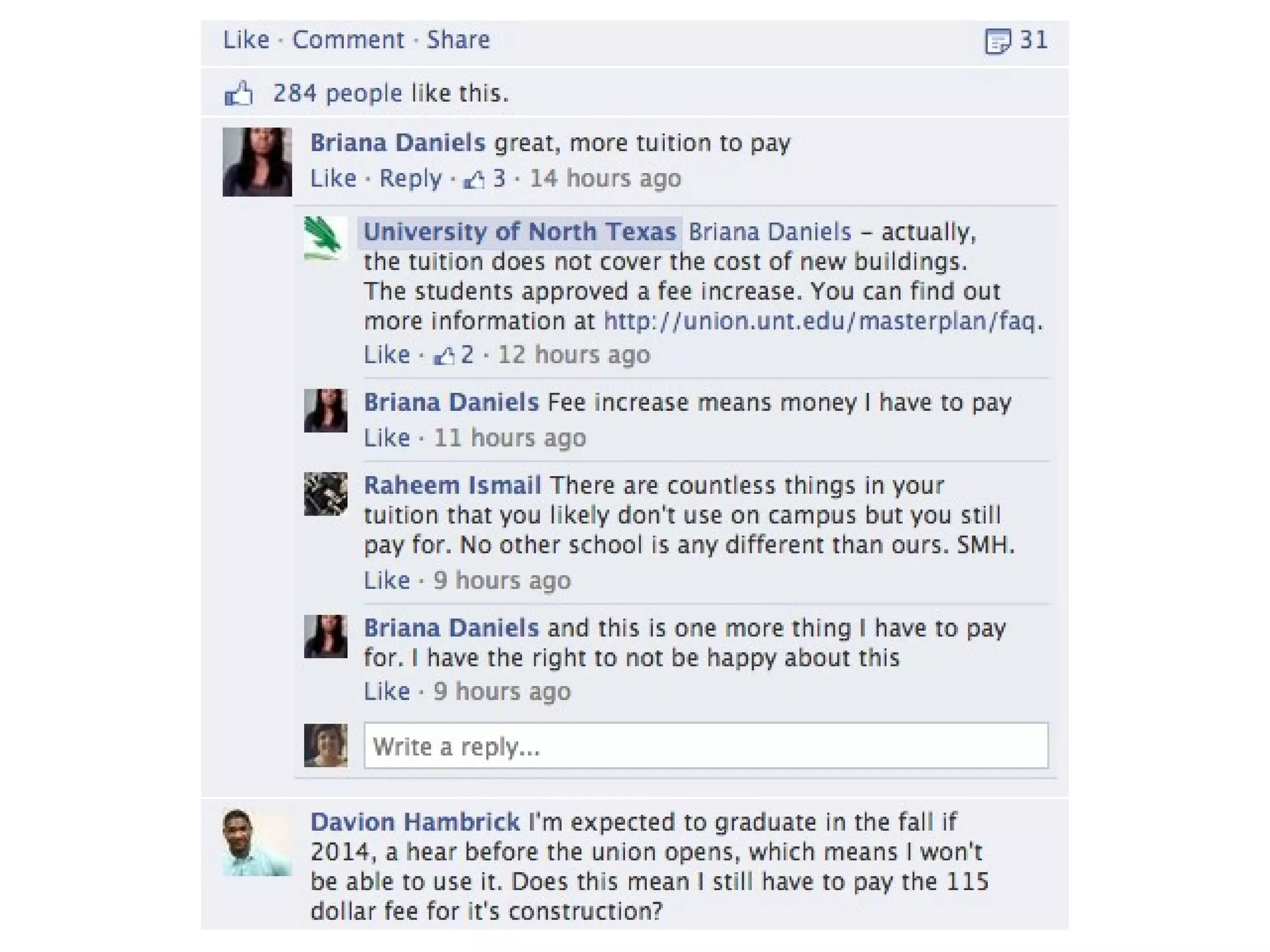Screen dimensions: 1270x952
Task: Open the 3 likes thumb icon on Briana's comment
Action: coord(474,180)
